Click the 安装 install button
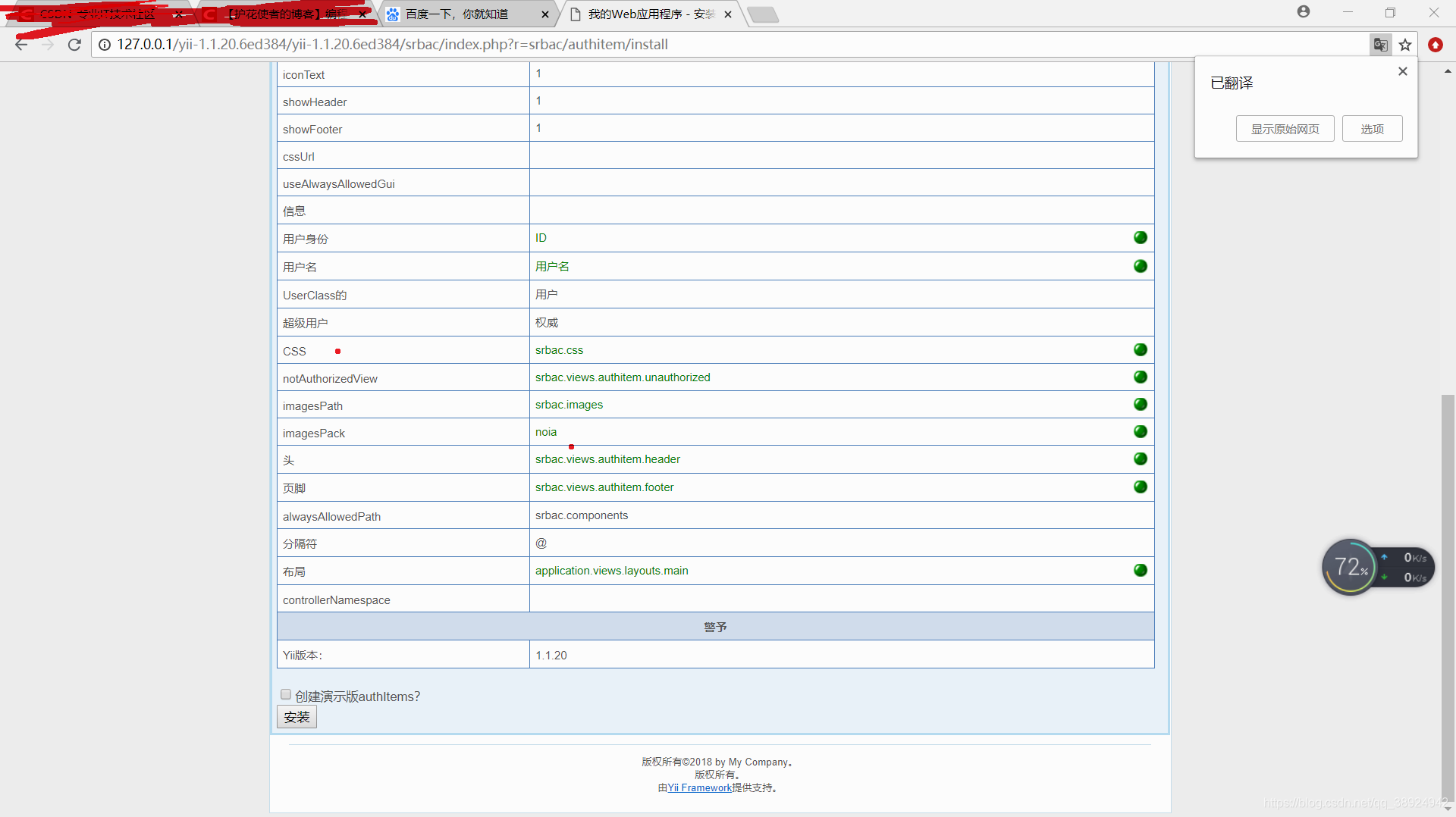 (x=297, y=717)
